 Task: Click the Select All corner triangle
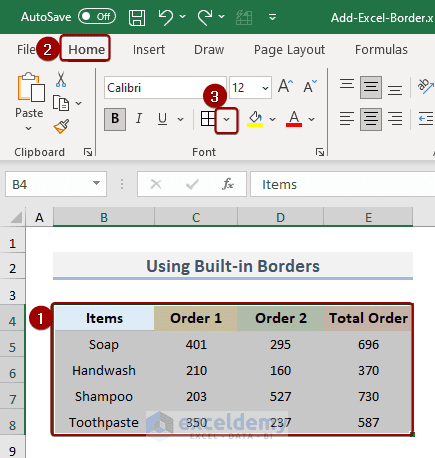click(x=15, y=217)
